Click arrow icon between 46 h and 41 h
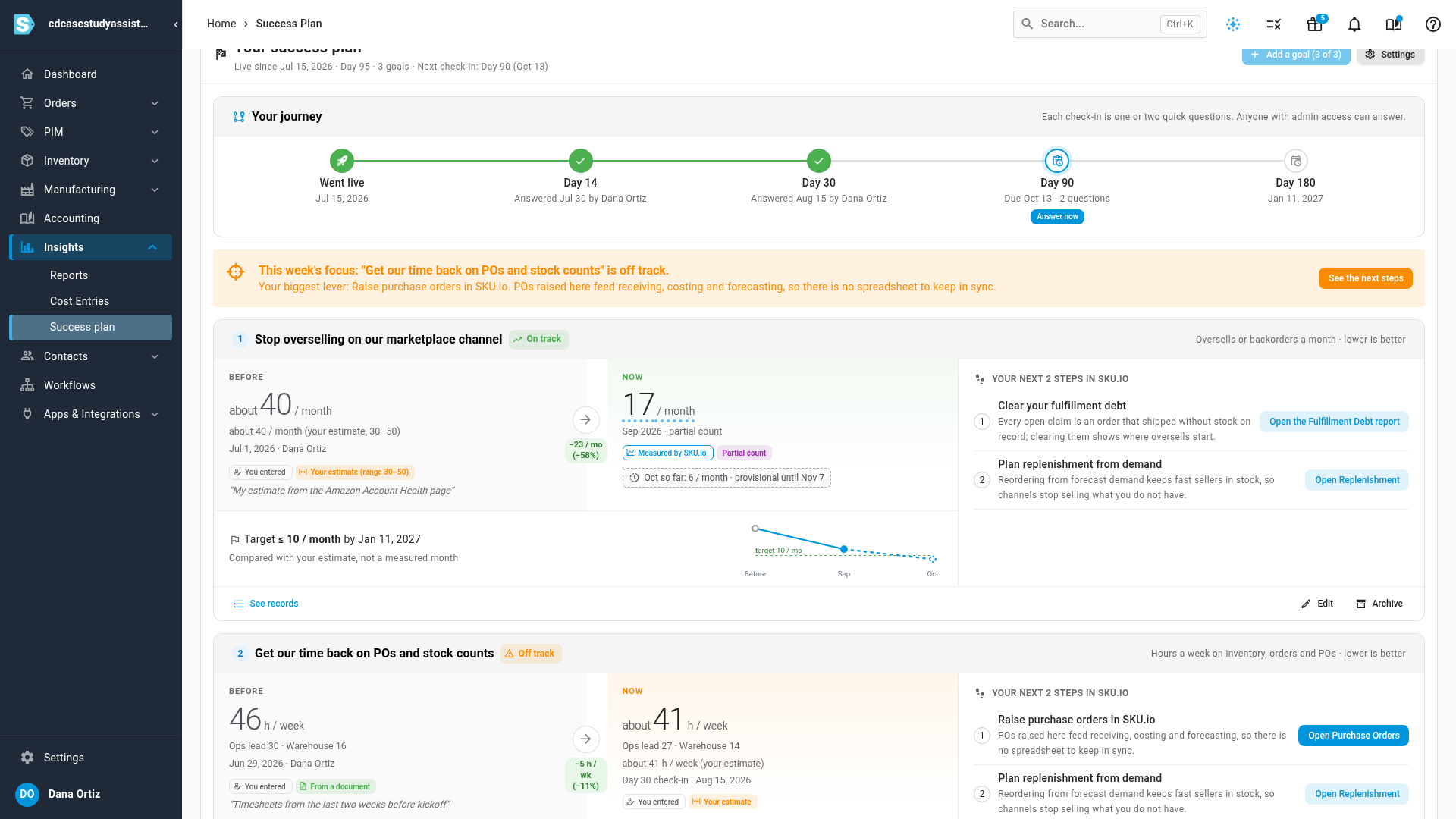The width and height of the screenshot is (1456, 819). 585,739
